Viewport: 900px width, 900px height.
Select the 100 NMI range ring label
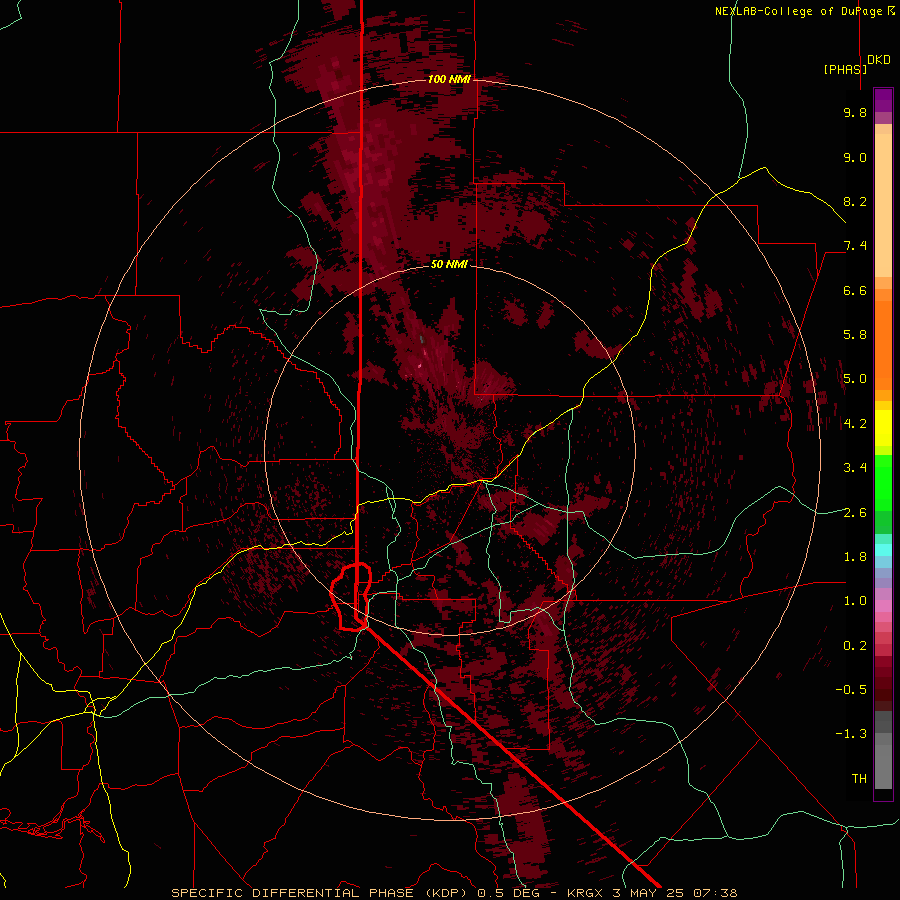pos(449,79)
